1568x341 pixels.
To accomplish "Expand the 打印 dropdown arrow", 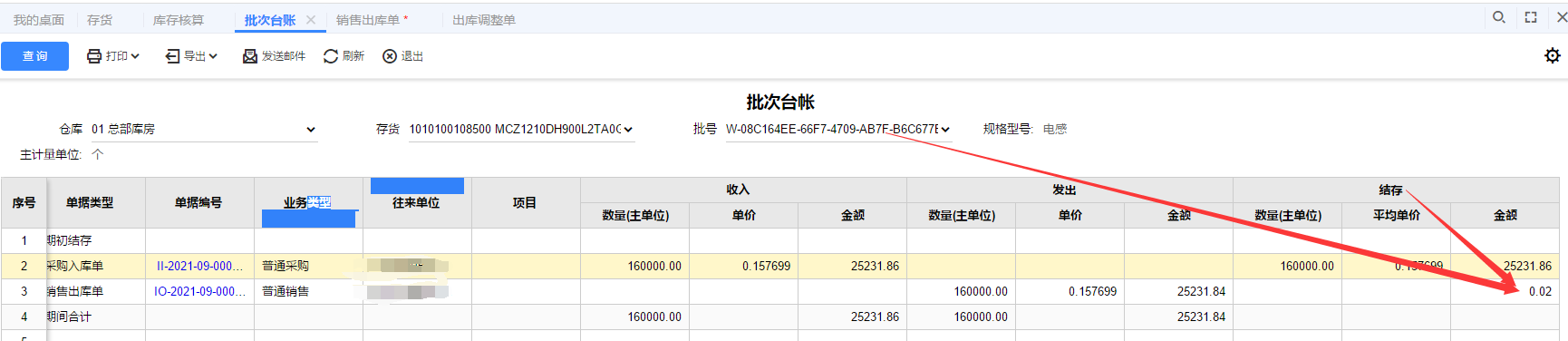I will pyautogui.click(x=135, y=56).
